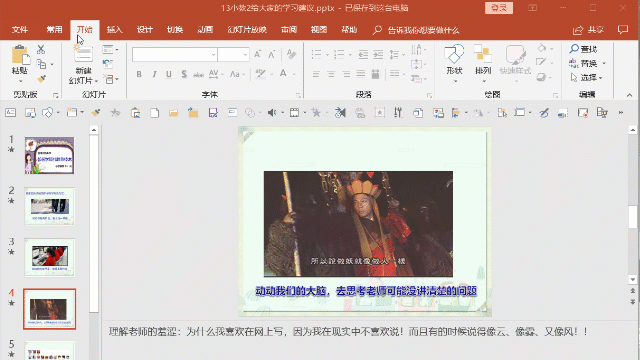The height and width of the screenshot is (360, 640).
Task: Click the open folder icon in quick toolbar
Action: (x=173, y=113)
